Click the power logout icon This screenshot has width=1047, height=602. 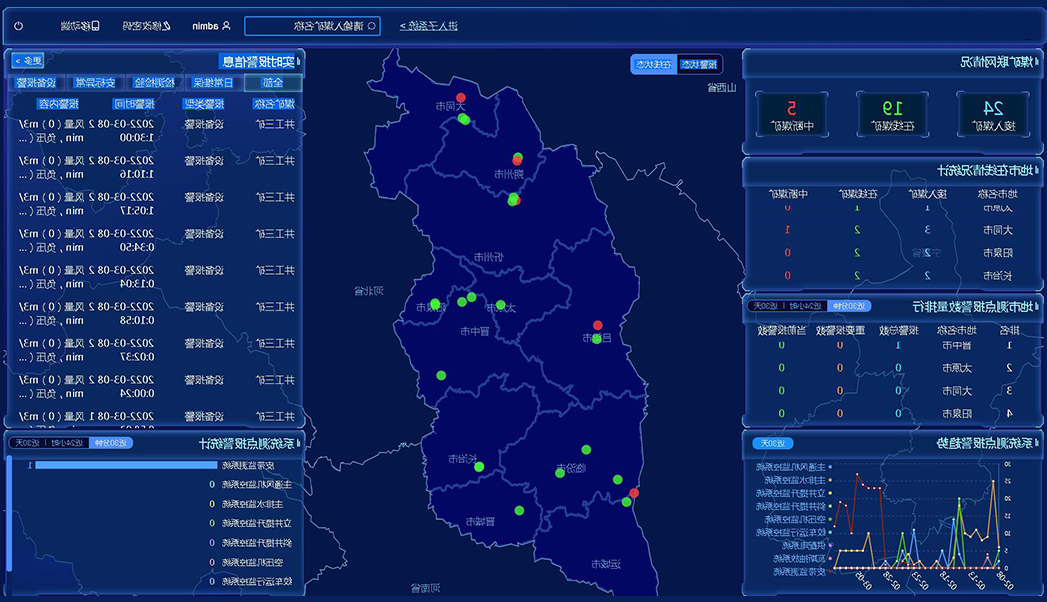coord(19,25)
